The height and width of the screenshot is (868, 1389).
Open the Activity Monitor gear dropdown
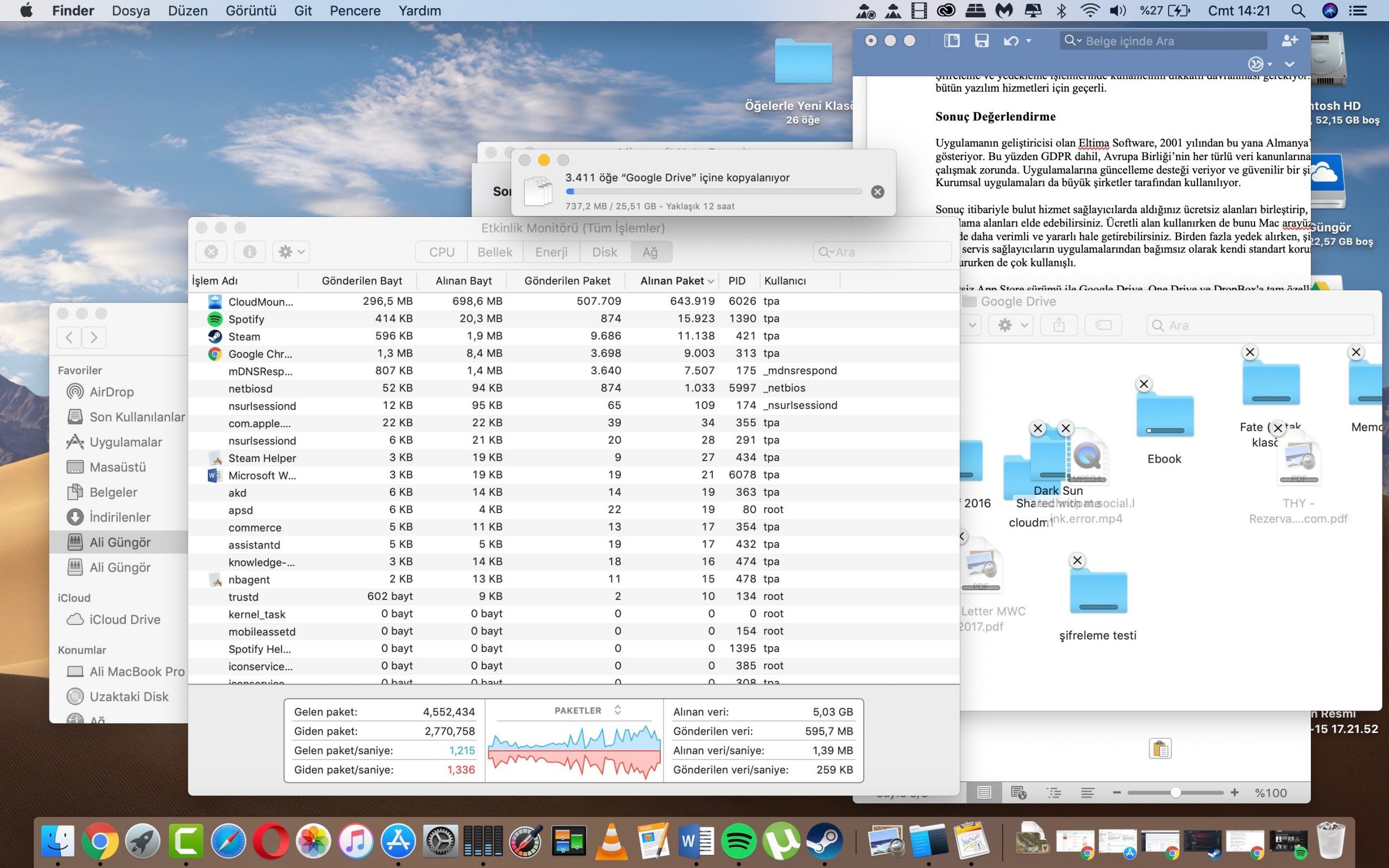291,252
